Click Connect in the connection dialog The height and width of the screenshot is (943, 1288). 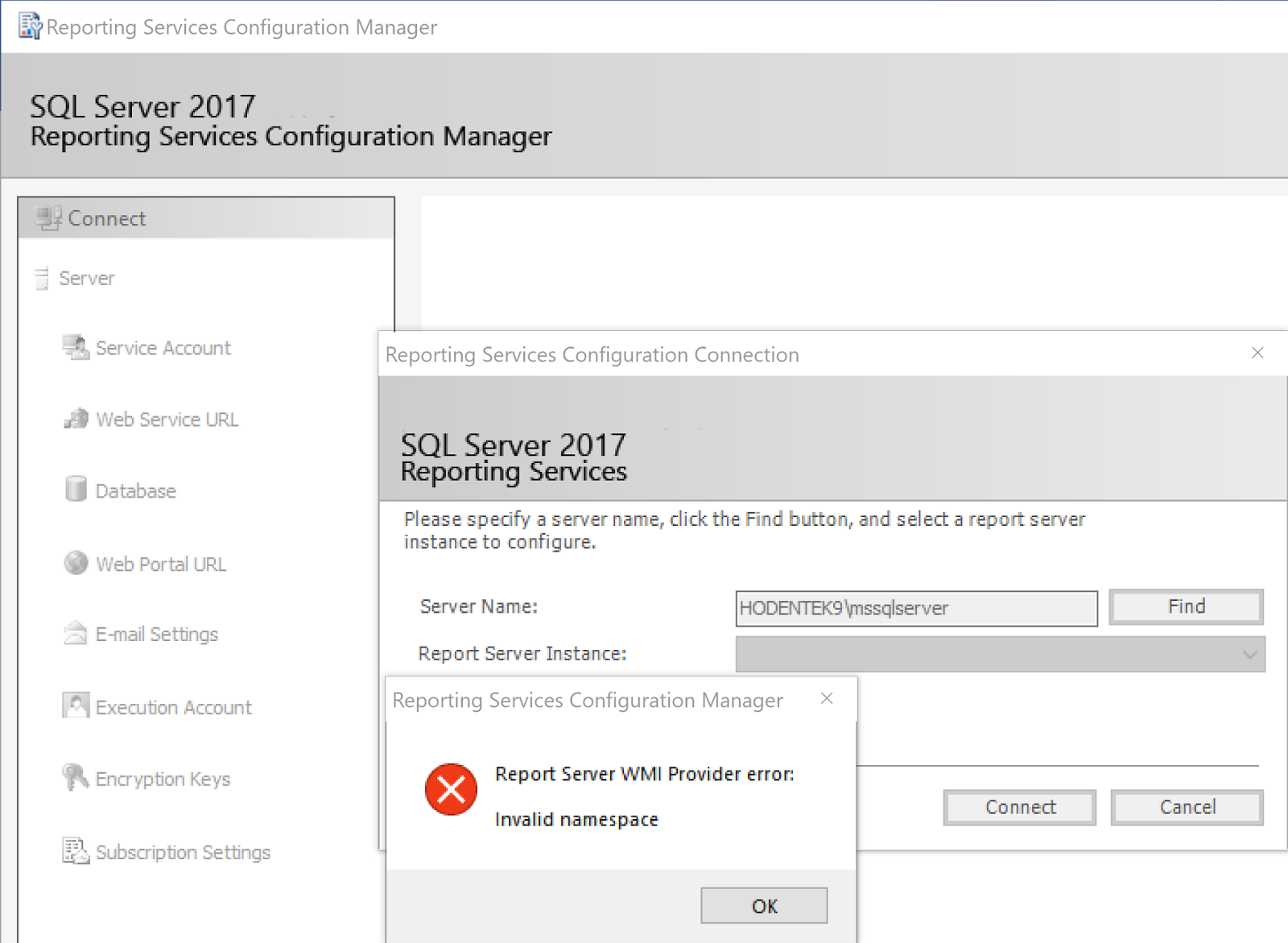click(x=1019, y=807)
